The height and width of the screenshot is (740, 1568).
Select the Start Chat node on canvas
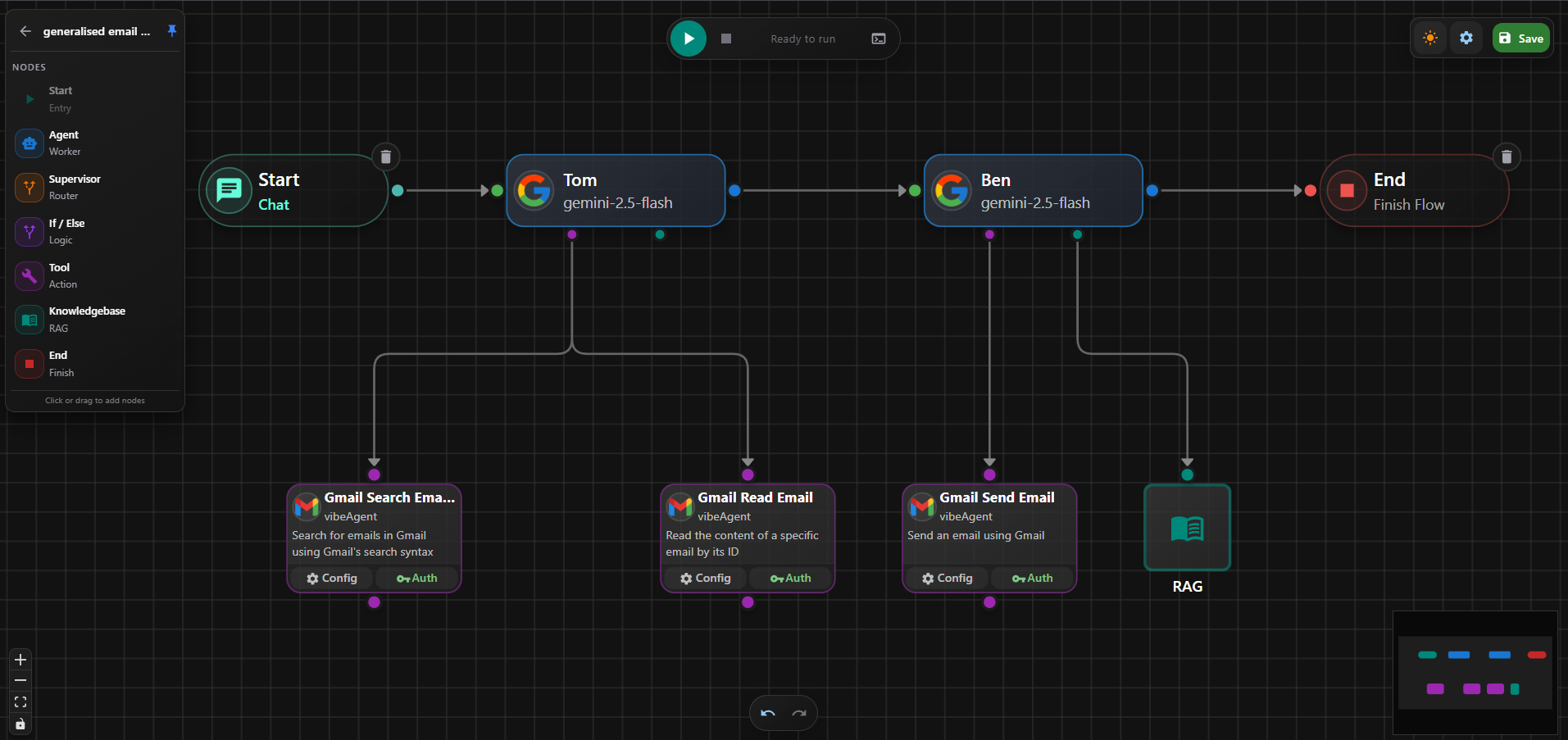coord(293,191)
